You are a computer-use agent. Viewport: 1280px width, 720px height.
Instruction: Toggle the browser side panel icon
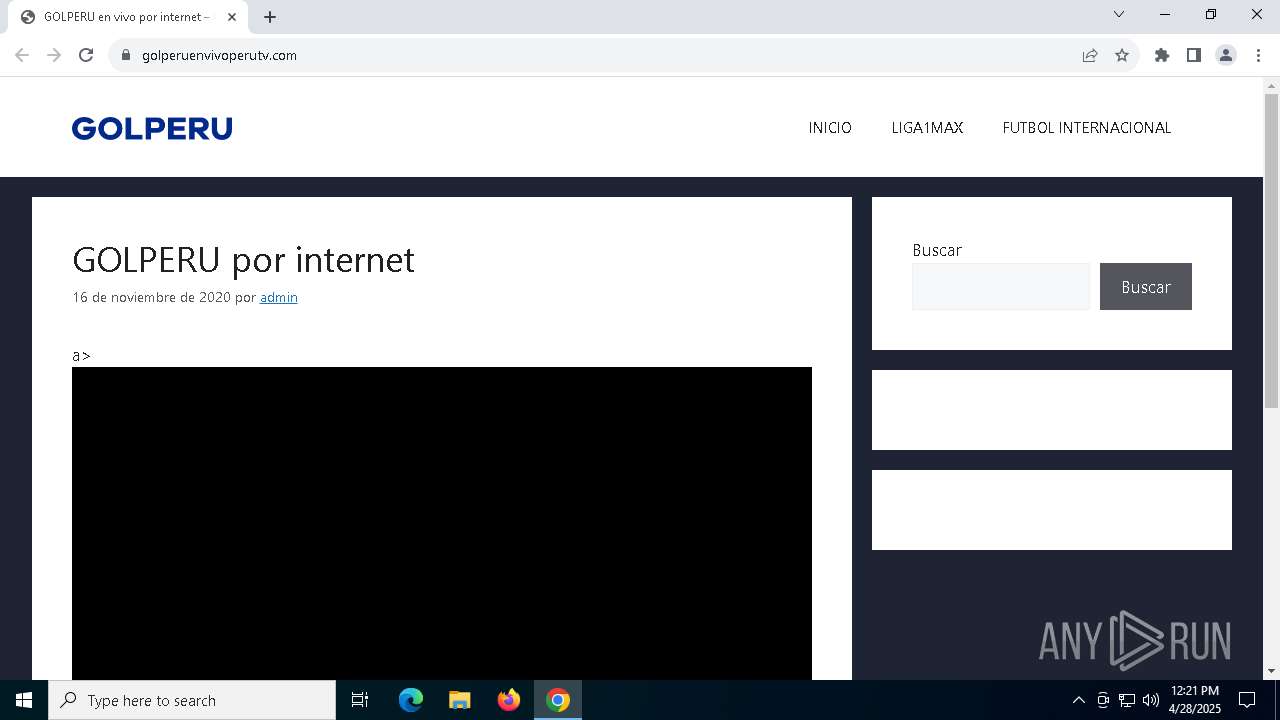tap(1194, 55)
